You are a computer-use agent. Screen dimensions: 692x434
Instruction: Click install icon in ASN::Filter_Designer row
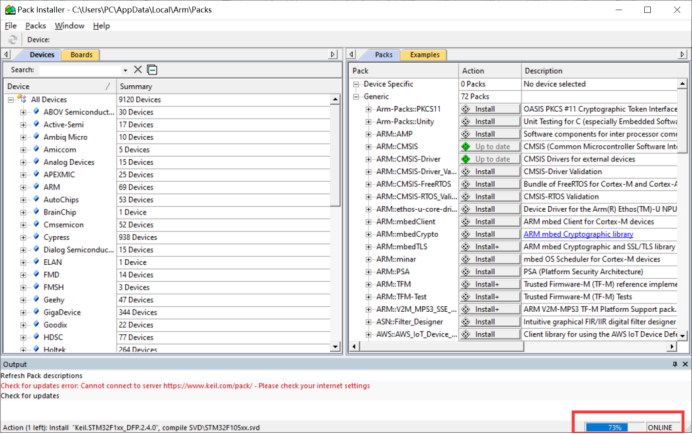(x=466, y=322)
